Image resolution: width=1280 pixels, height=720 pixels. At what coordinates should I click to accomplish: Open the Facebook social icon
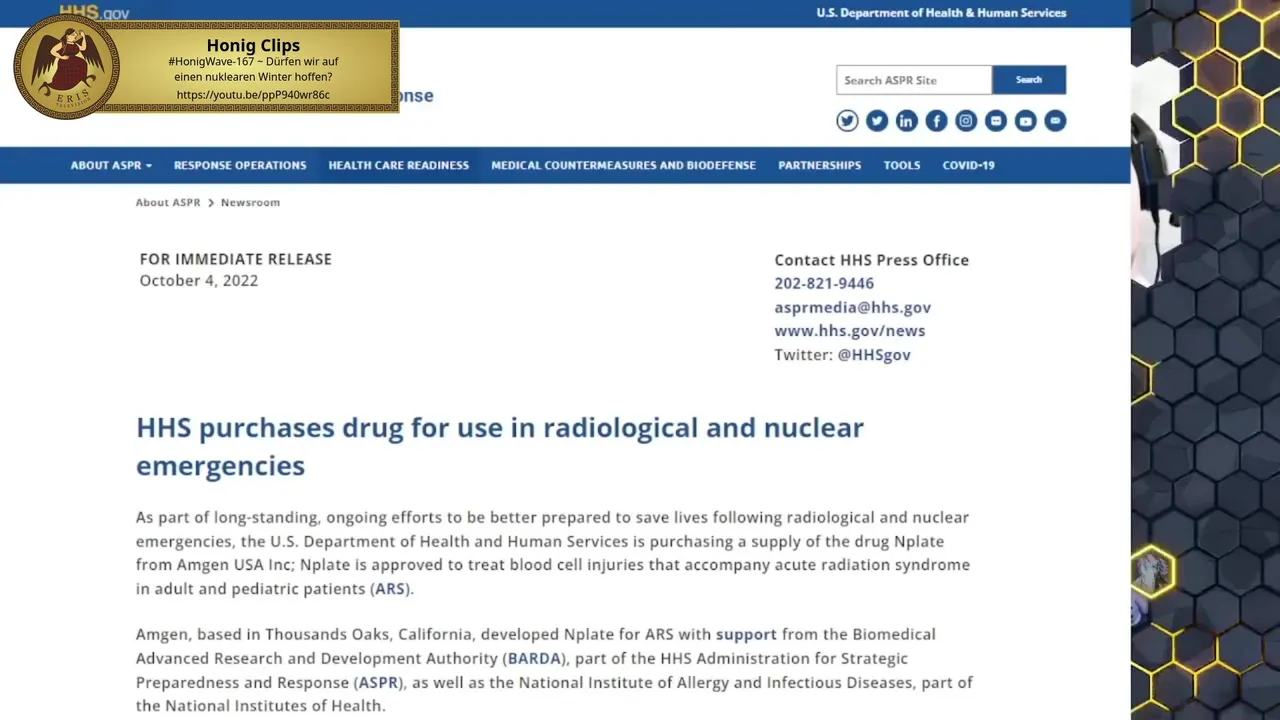coord(936,121)
